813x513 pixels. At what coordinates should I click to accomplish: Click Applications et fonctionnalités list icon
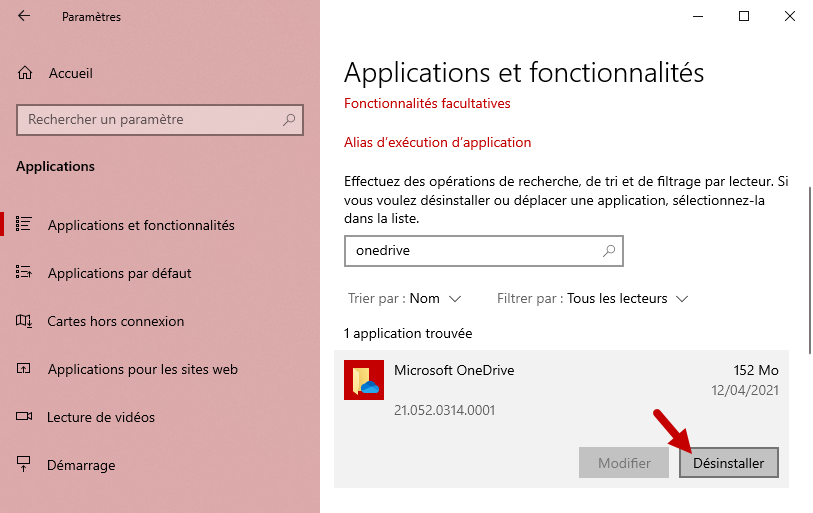pyautogui.click(x=24, y=224)
